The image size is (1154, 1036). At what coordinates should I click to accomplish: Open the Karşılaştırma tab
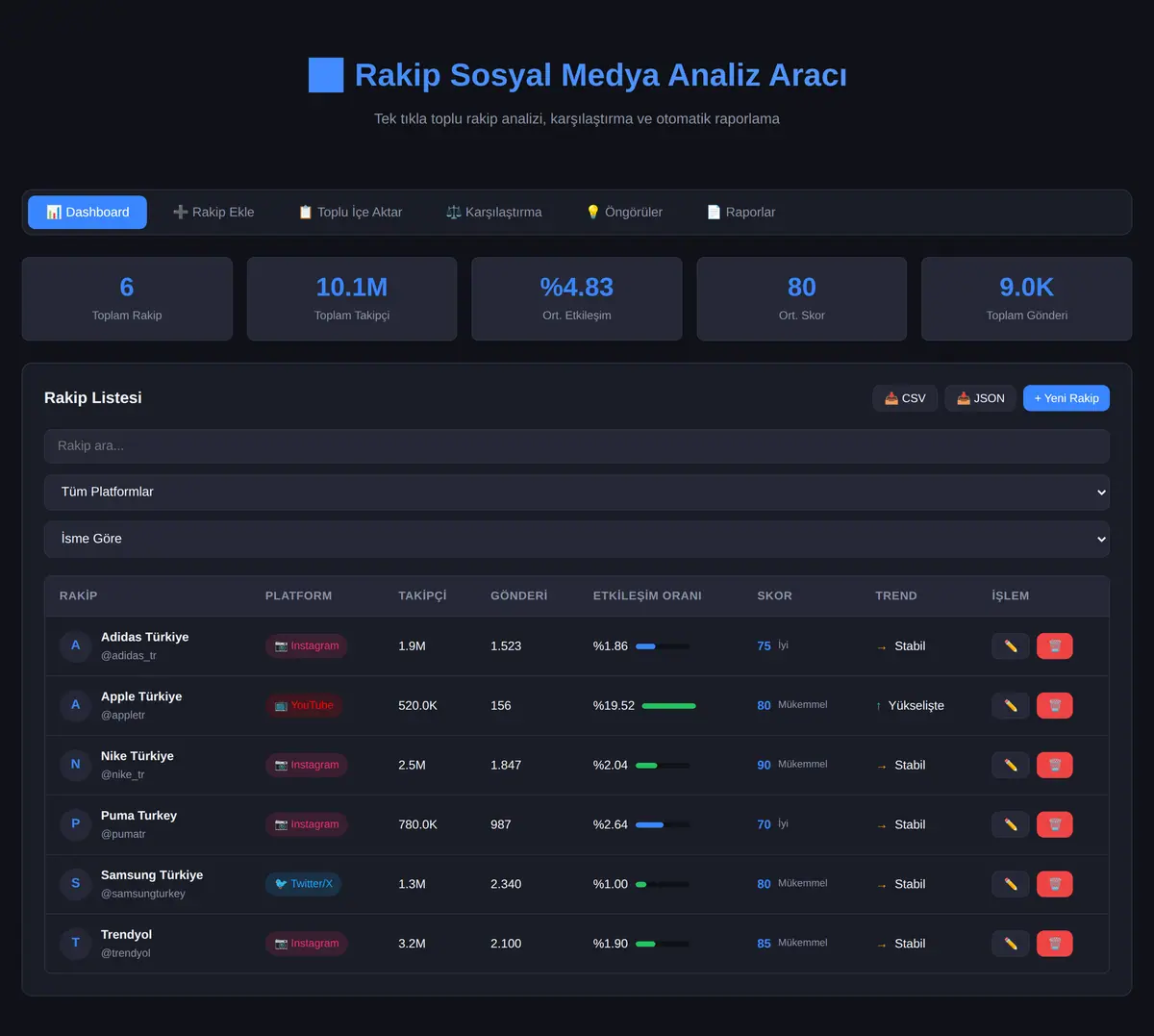(x=494, y=213)
